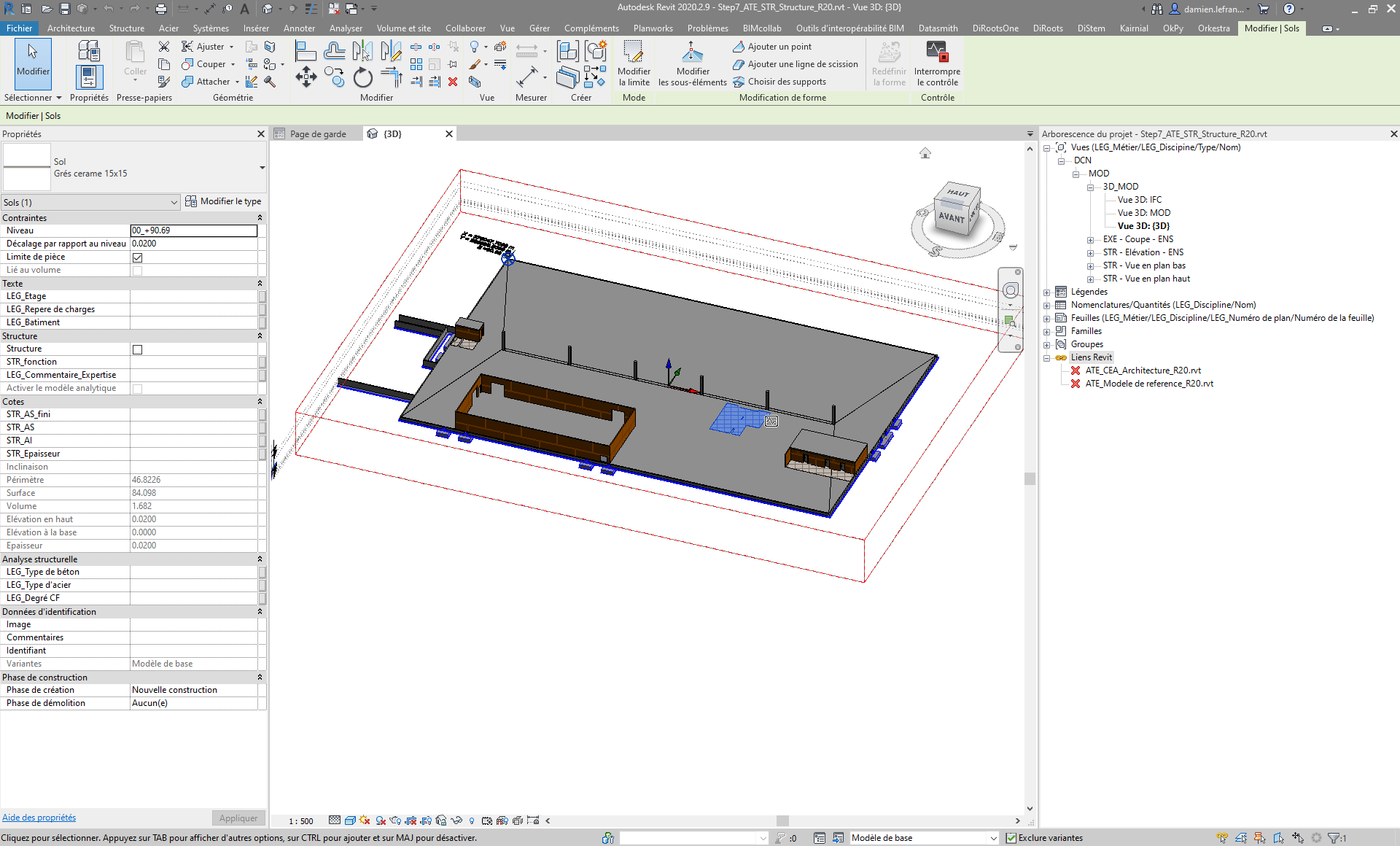Select the Move tool icon
Viewport: 1400px width, 846px height.
coord(306,77)
